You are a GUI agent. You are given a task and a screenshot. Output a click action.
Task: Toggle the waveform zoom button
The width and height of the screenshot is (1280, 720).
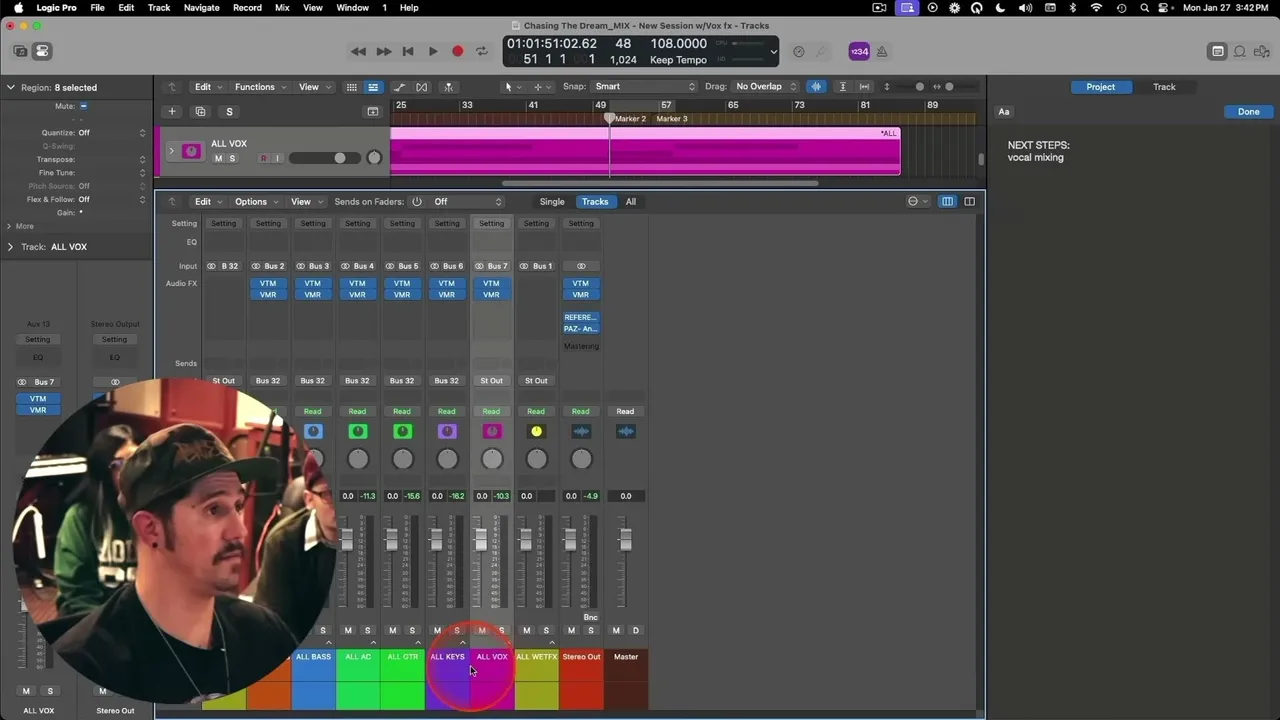click(x=816, y=87)
